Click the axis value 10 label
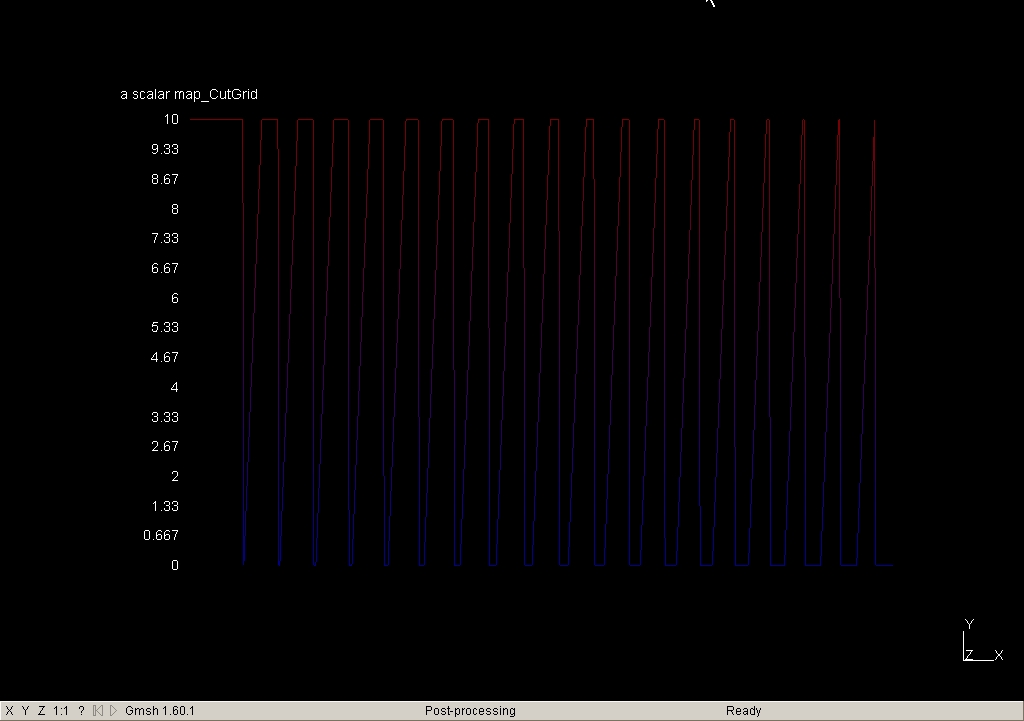 pyautogui.click(x=171, y=120)
